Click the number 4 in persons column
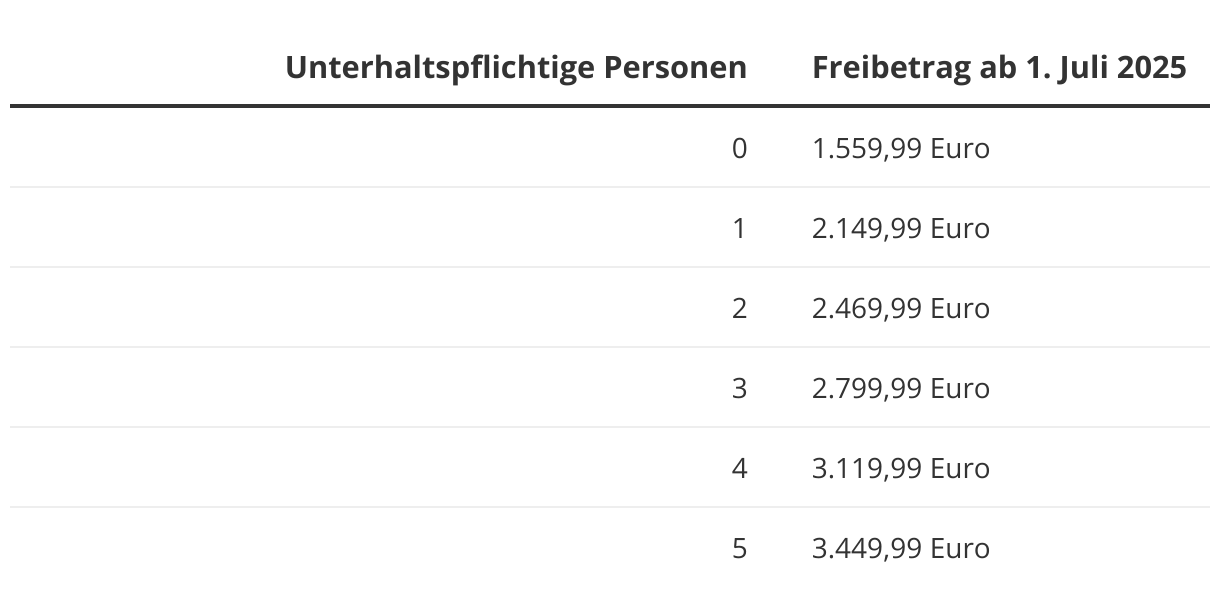The width and height of the screenshot is (1220, 596). [739, 469]
